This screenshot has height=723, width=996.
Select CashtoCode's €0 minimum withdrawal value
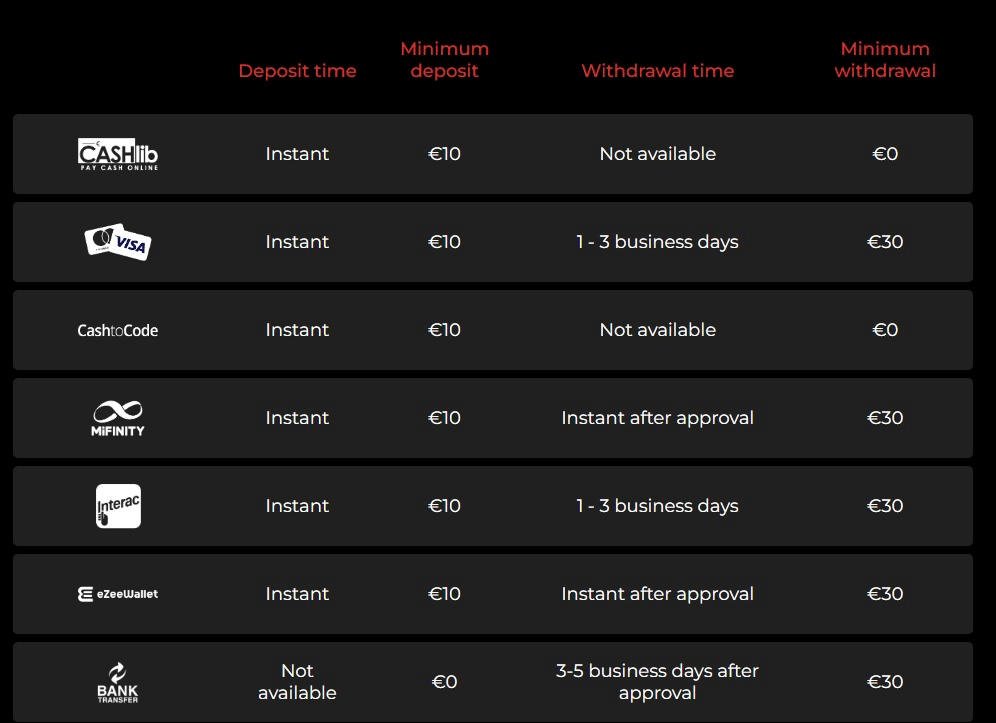point(885,330)
